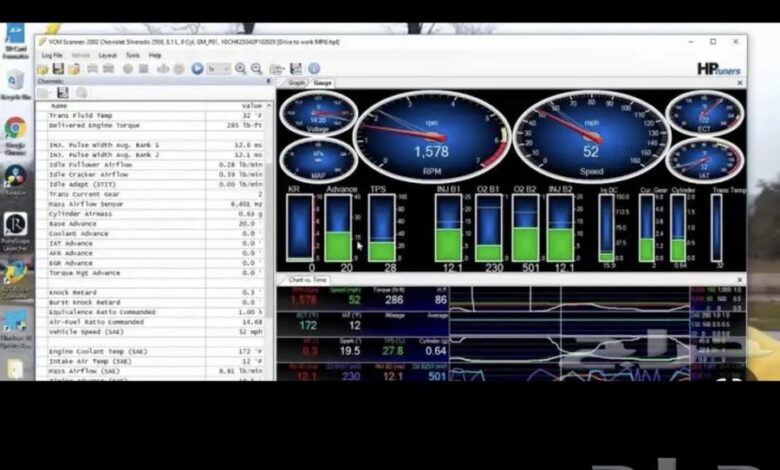This screenshot has width=780, height=470.
Task: Open the Log File menu
Action: coord(52,56)
